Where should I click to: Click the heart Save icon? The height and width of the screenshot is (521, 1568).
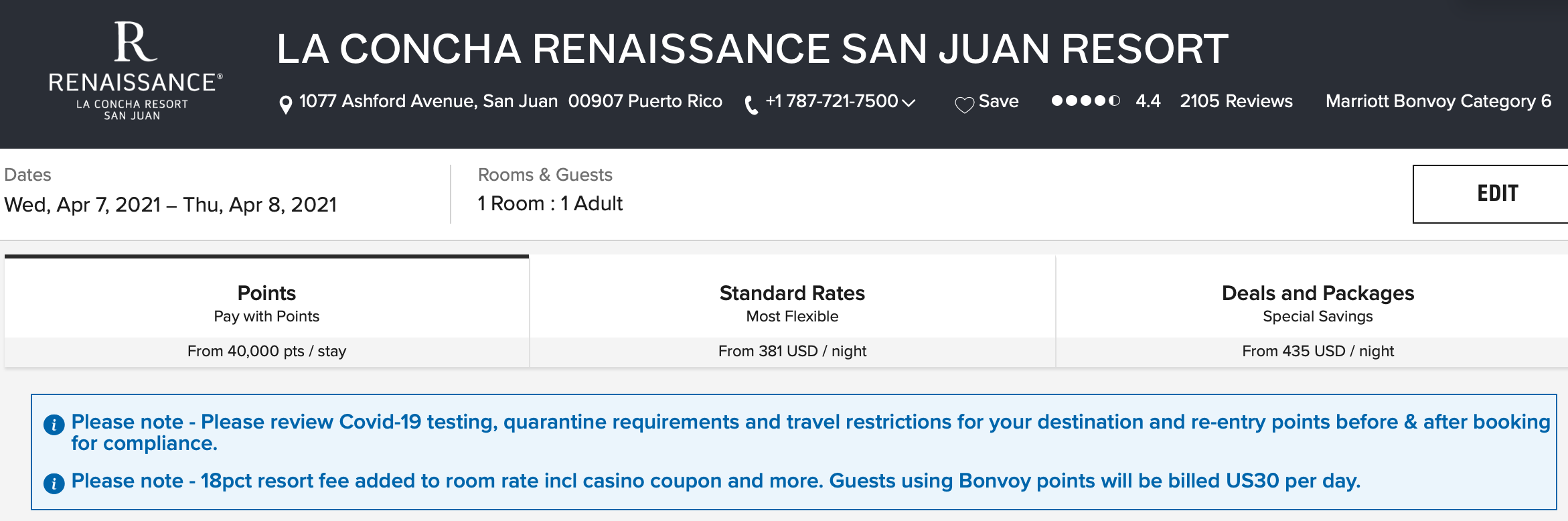pyautogui.click(x=964, y=105)
